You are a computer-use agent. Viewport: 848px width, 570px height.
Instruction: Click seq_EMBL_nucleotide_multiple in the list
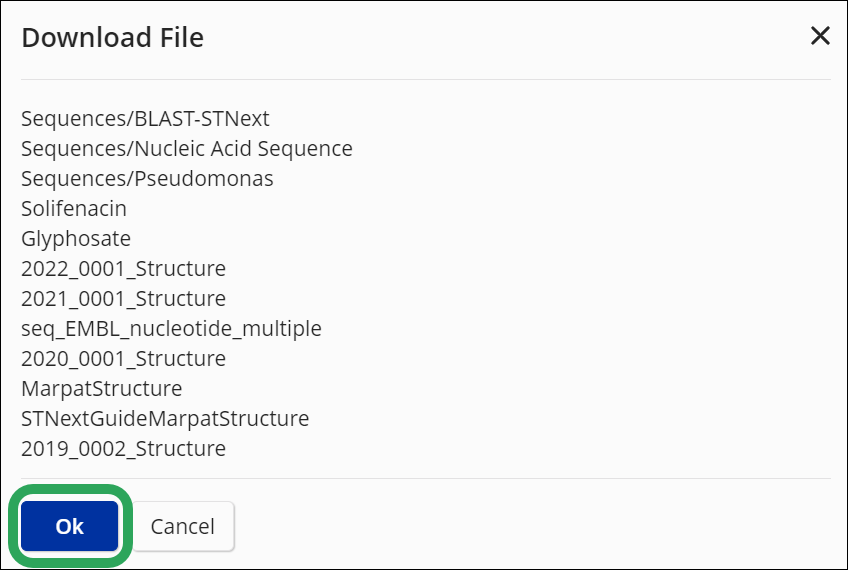click(171, 329)
